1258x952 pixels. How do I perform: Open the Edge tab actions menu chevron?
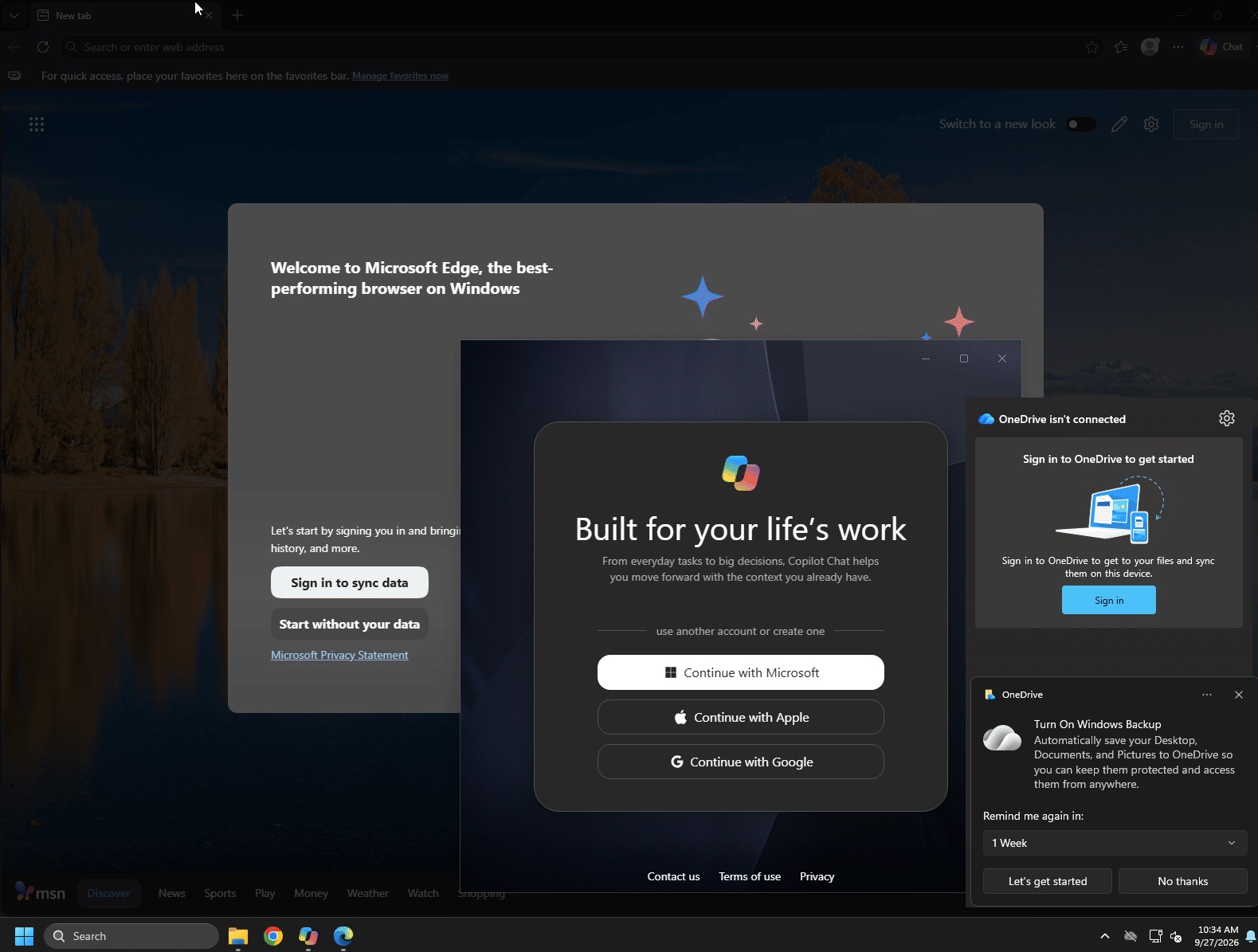[x=14, y=15]
